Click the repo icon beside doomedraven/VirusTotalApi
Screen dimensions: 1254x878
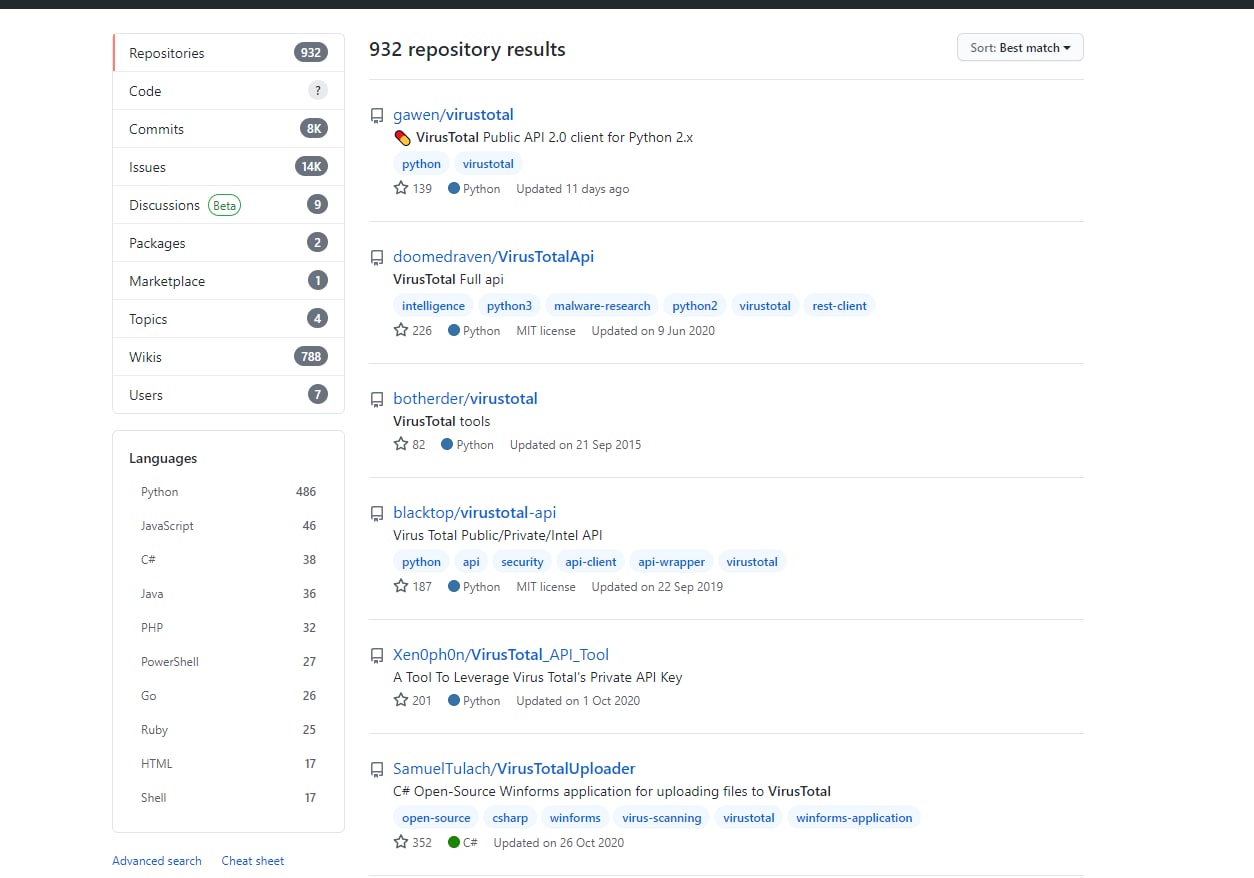point(377,258)
